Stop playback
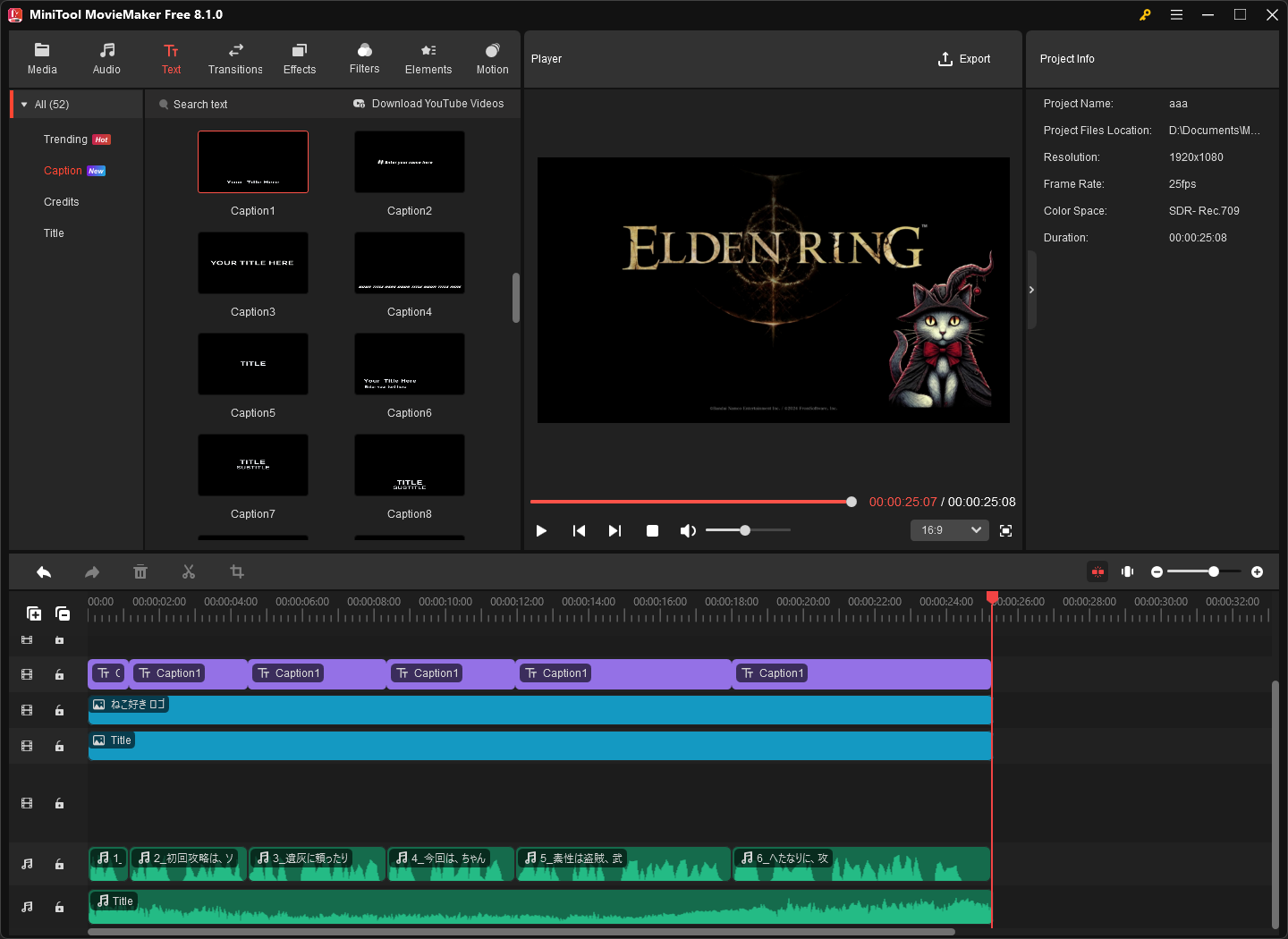Screen dimensions: 1288x939 (652, 530)
